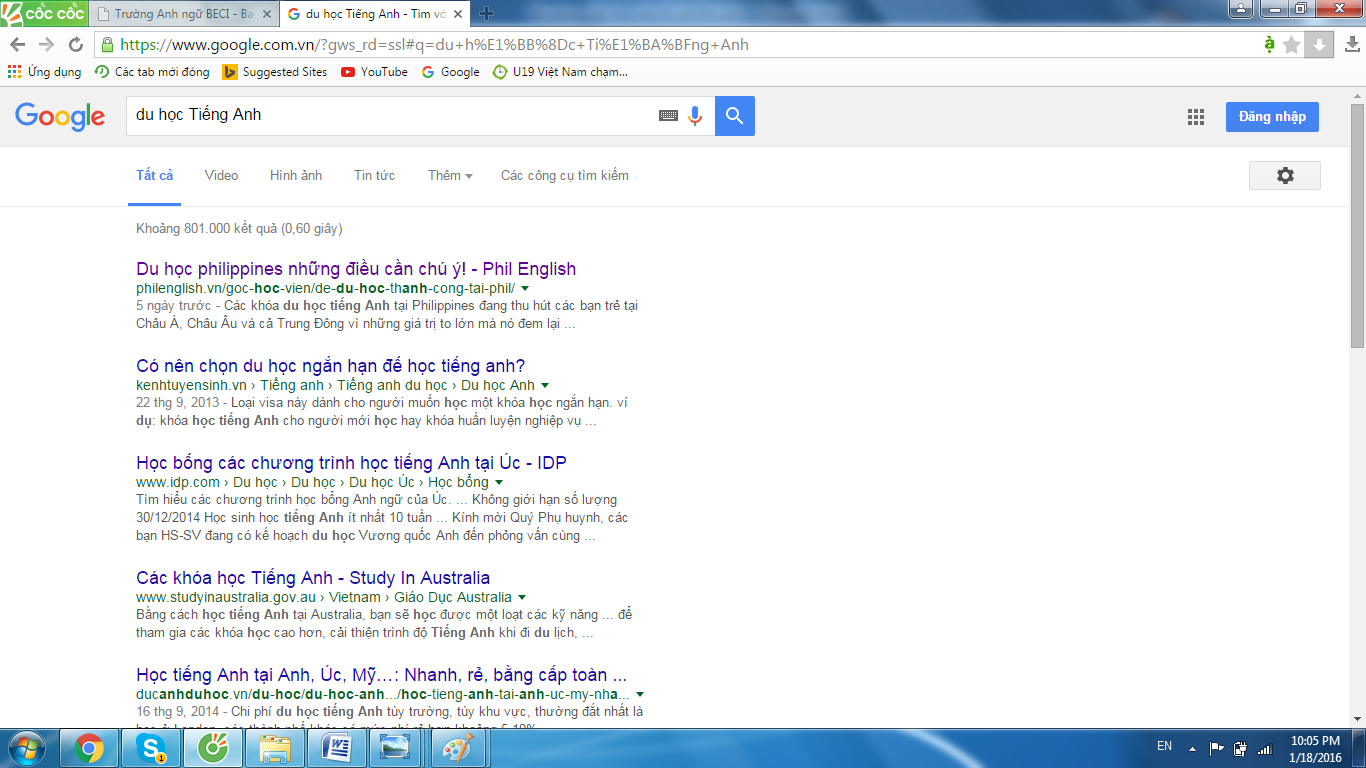
Task: Open the Google apps grid icon
Action: pyautogui.click(x=1196, y=117)
